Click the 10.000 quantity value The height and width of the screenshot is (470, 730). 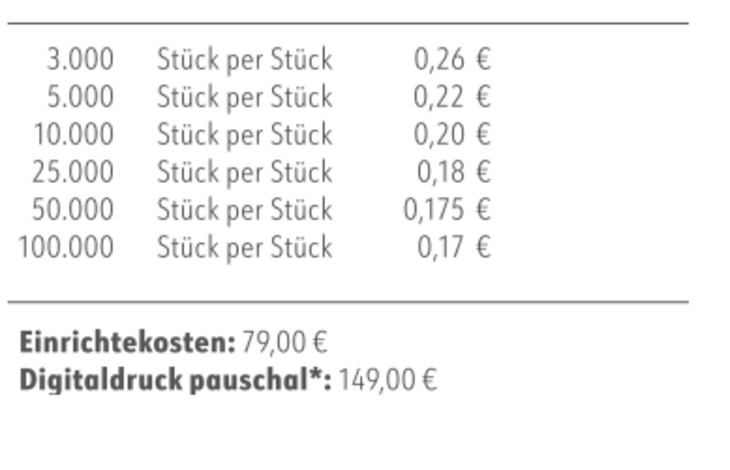click(x=74, y=134)
